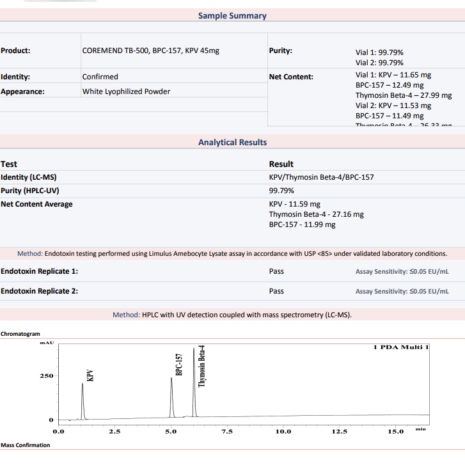The image size is (465, 465).
Task: Select 'BPC-157 - 11.99 mg' average value
Action: [302, 225]
